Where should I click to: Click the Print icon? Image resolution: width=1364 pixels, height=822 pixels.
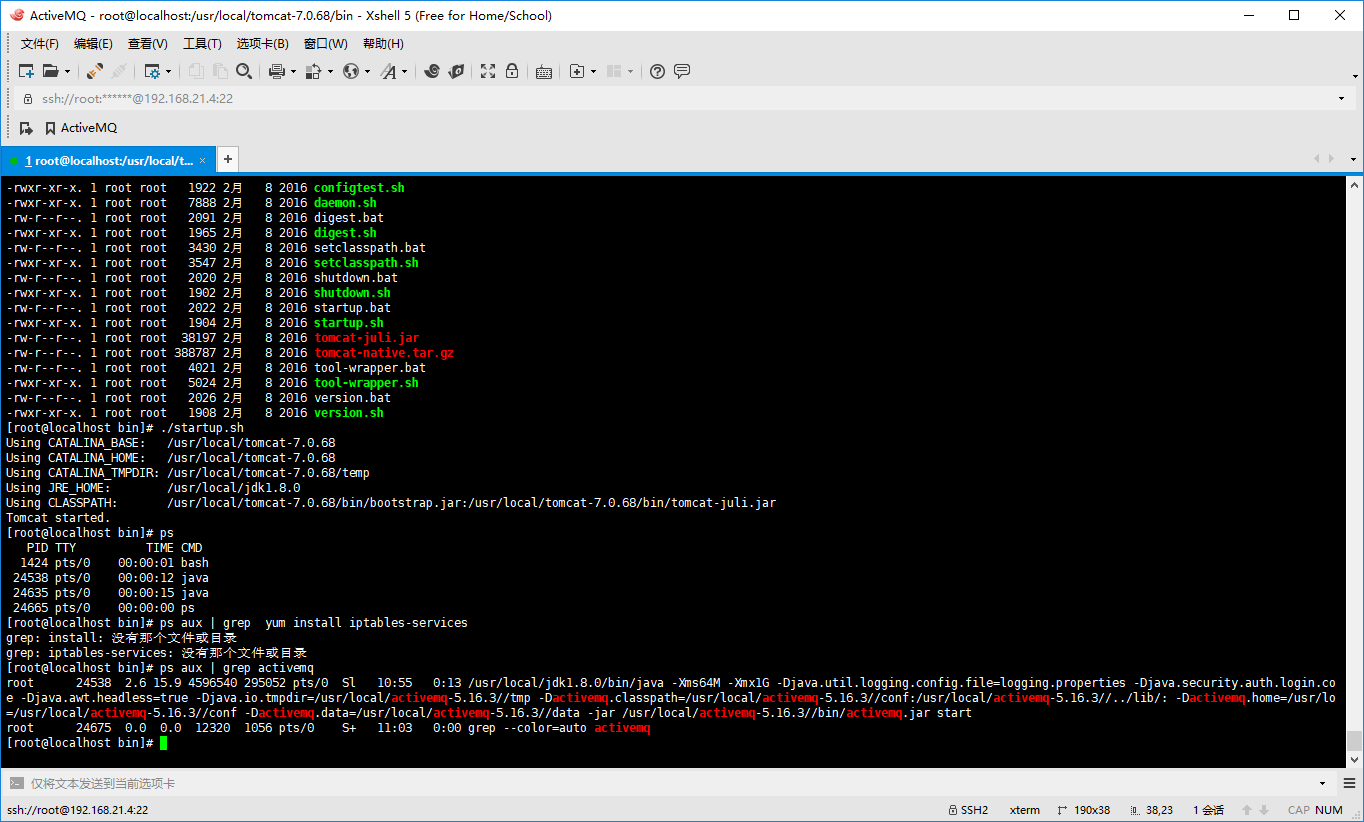pyautogui.click(x=277, y=71)
